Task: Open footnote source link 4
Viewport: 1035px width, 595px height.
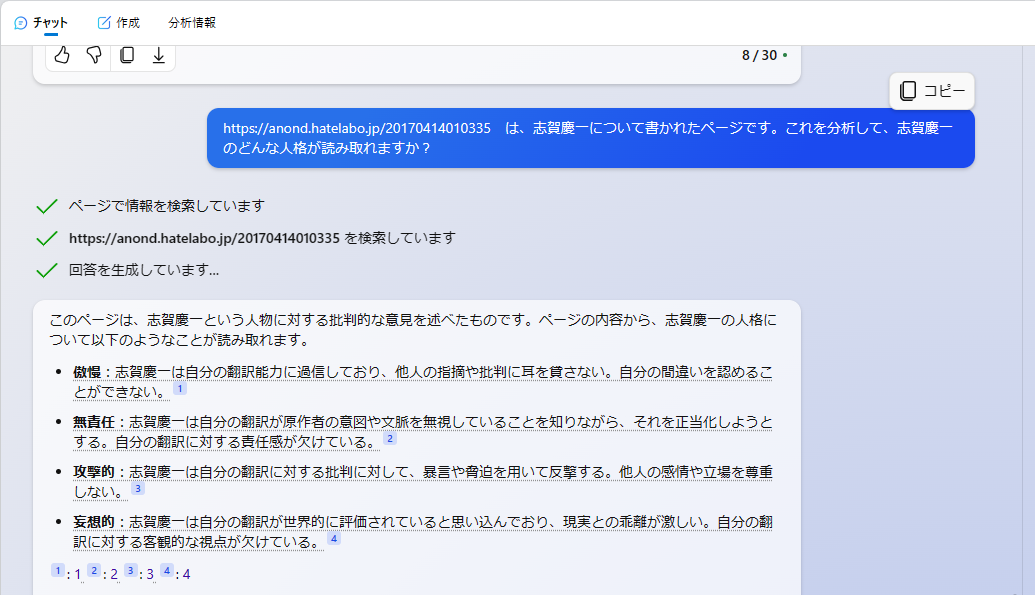Action: pyautogui.click(x=187, y=575)
